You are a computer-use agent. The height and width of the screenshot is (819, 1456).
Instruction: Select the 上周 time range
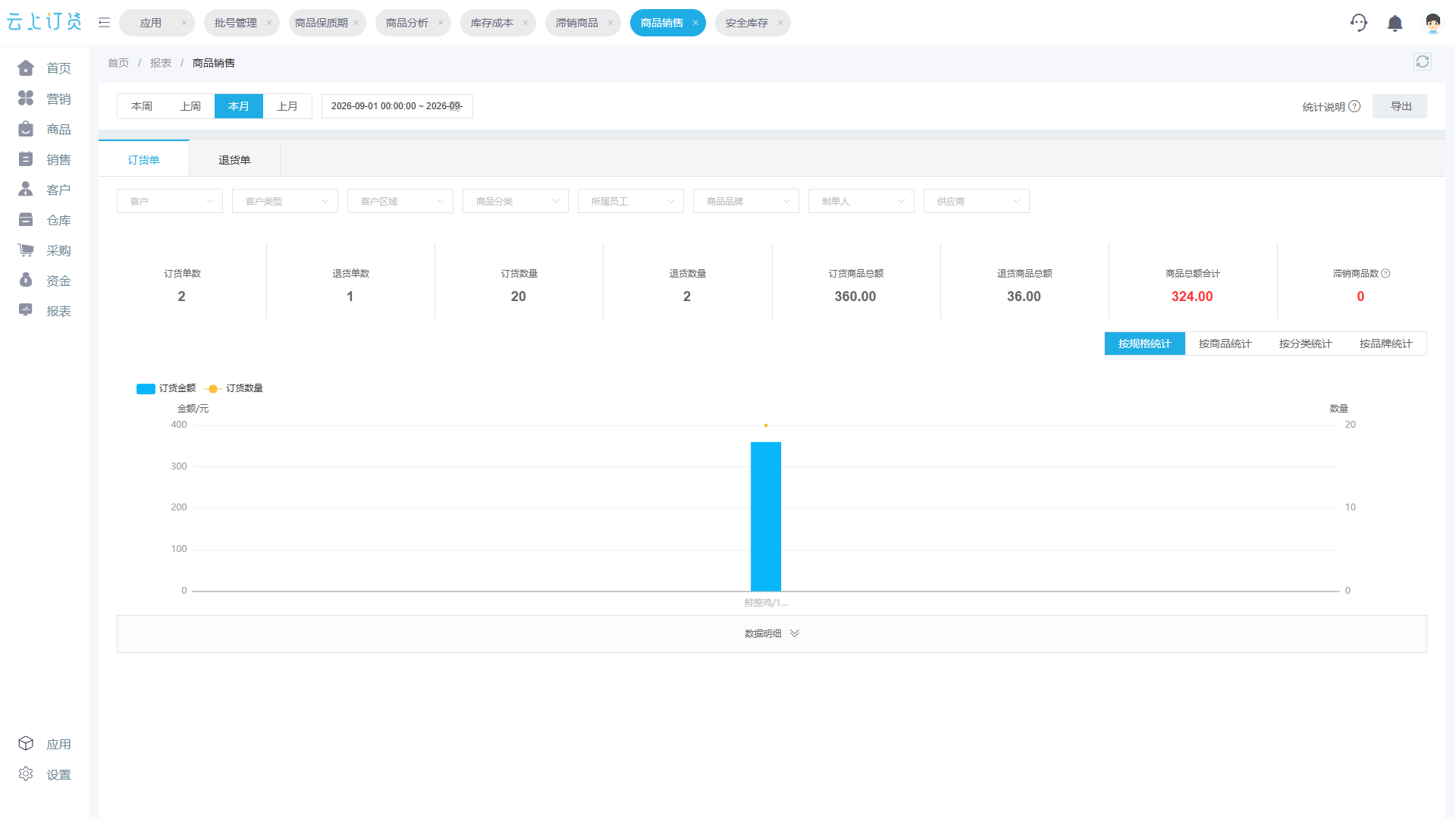click(x=190, y=106)
